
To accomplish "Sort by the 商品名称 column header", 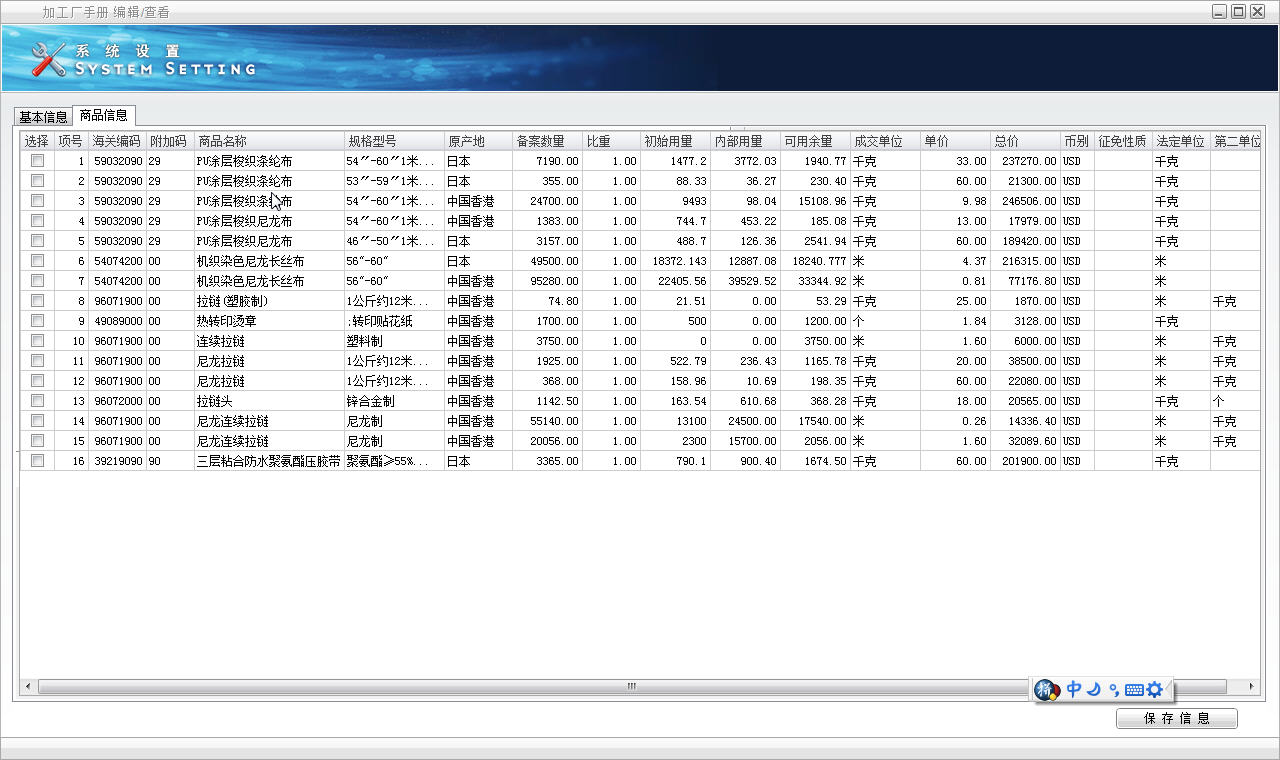I will click(268, 141).
